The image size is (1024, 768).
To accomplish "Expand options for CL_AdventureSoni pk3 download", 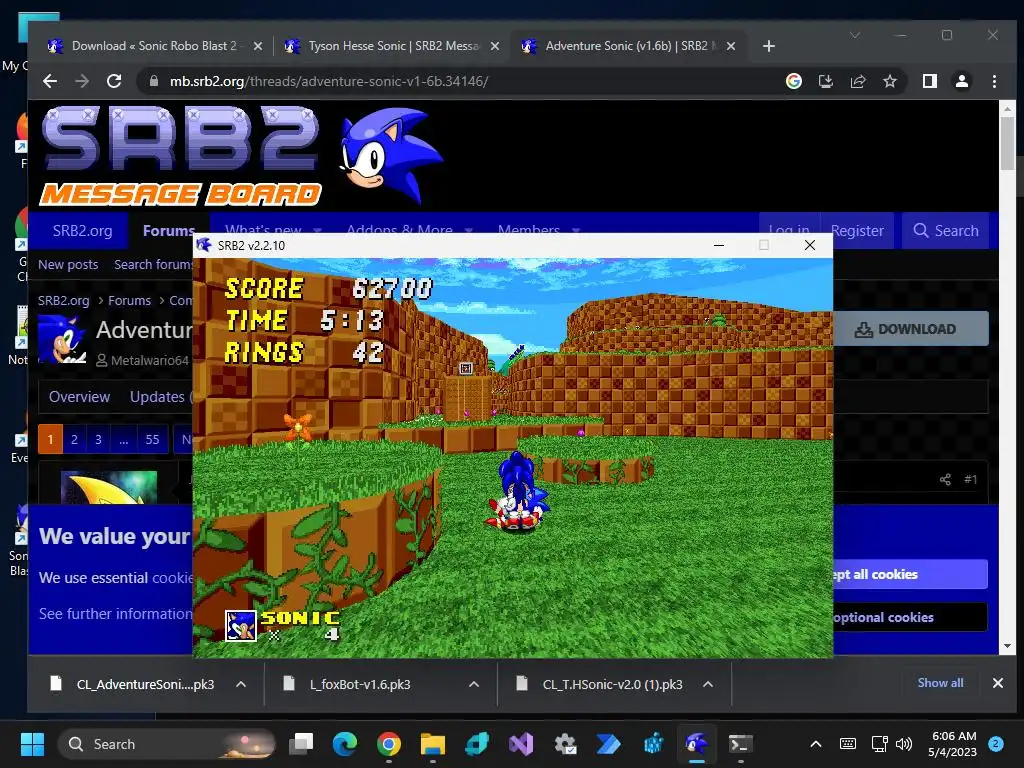I will click(x=241, y=684).
